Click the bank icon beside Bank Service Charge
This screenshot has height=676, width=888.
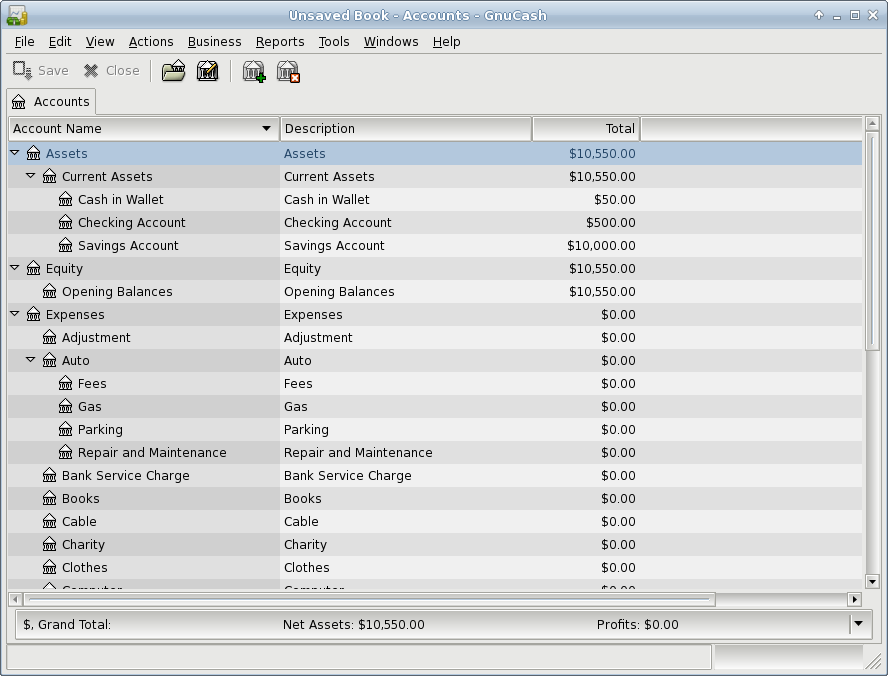click(x=49, y=476)
